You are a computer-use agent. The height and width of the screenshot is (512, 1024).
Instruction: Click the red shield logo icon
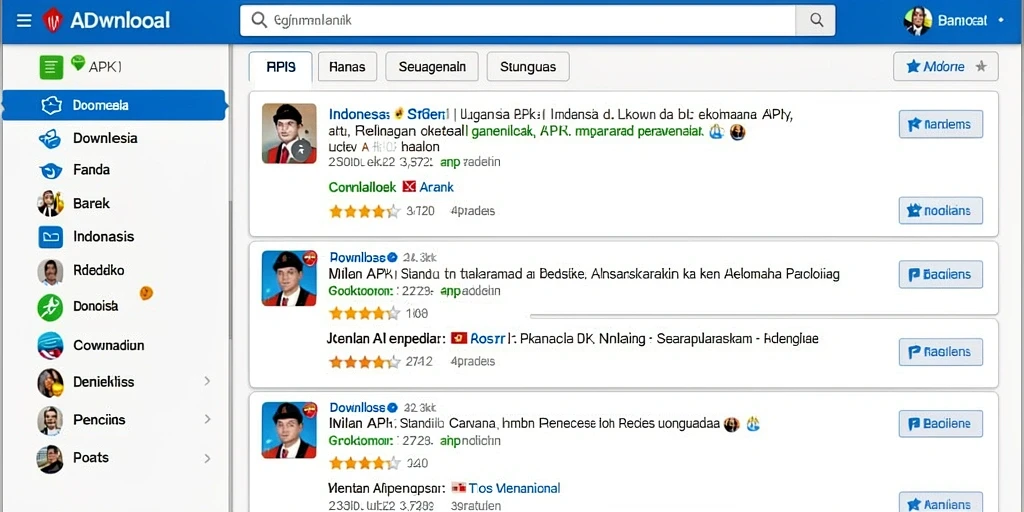pyautogui.click(x=52, y=20)
